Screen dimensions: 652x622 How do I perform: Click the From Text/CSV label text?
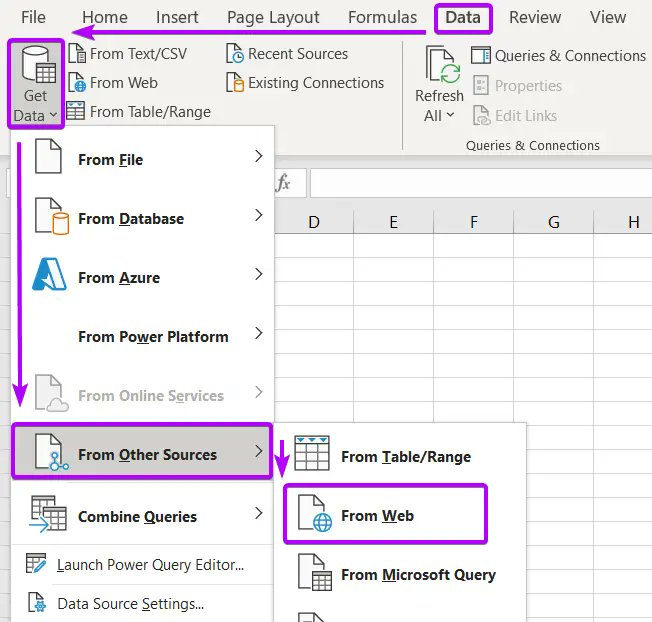click(138, 54)
